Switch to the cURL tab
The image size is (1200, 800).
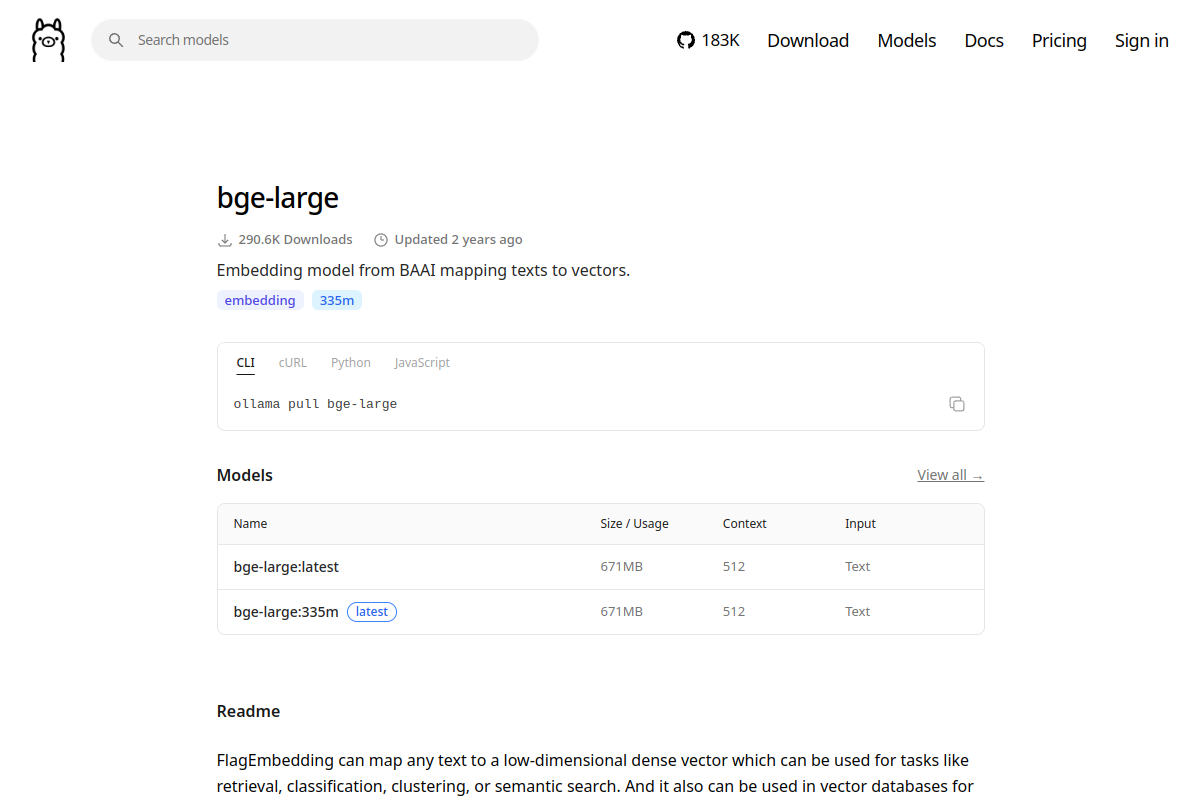tap(293, 363)
